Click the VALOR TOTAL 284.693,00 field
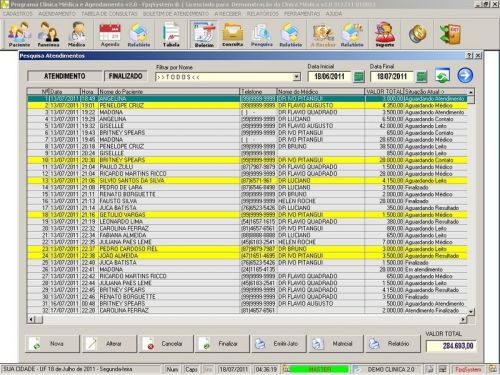Viewport: 500px width, 375px height. (x=451, y=346)
